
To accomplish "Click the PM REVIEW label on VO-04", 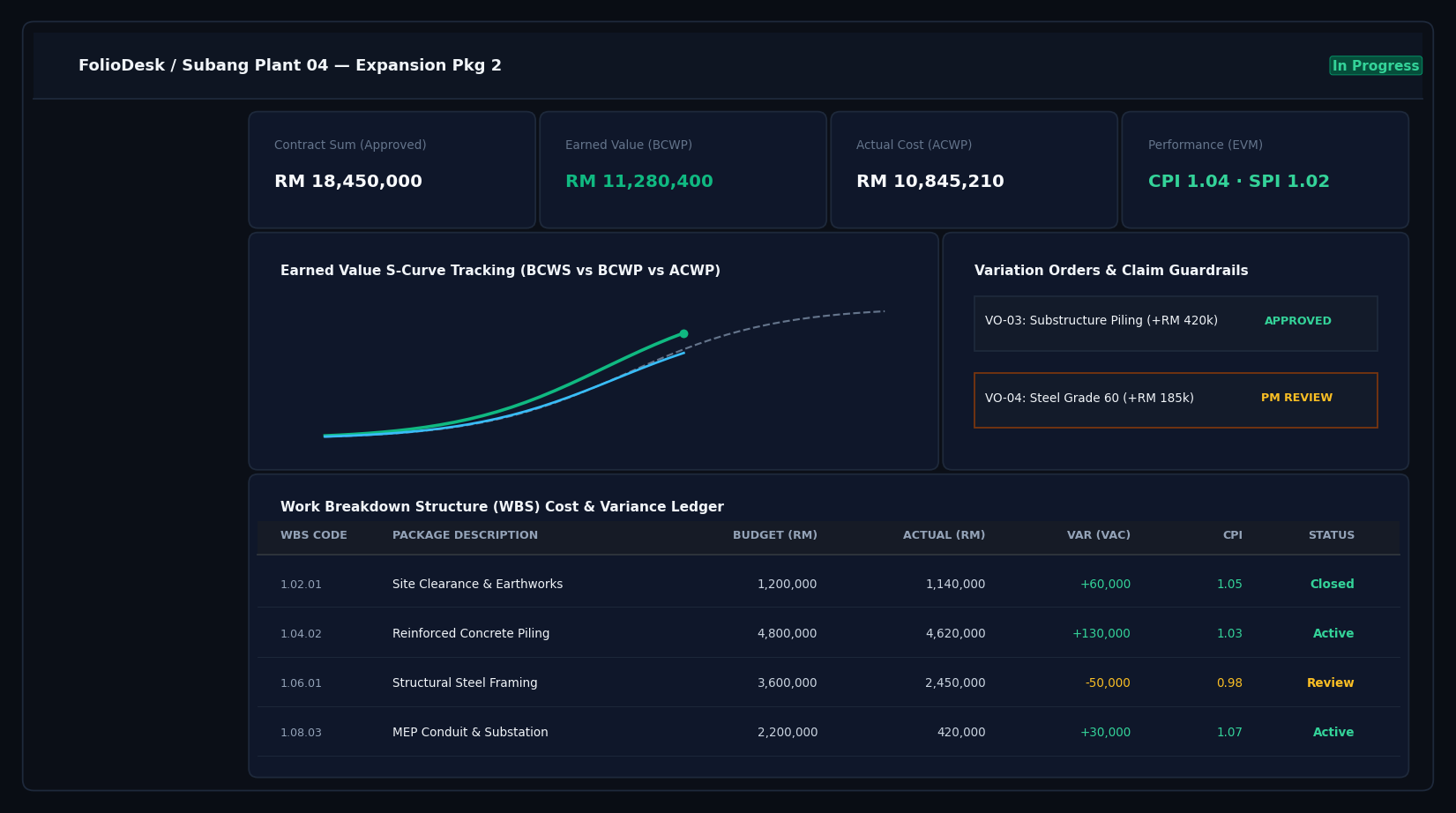I will click(x=1296, y=398).
